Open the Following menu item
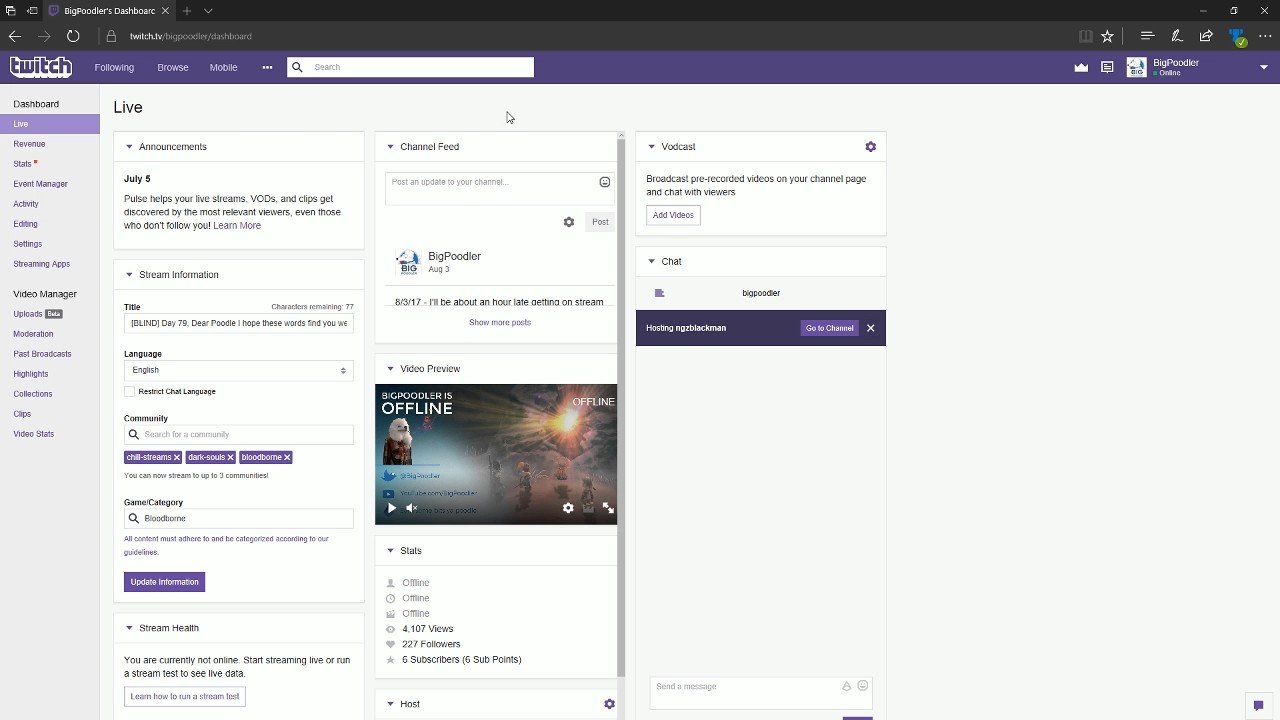 [x=114, y=67]
